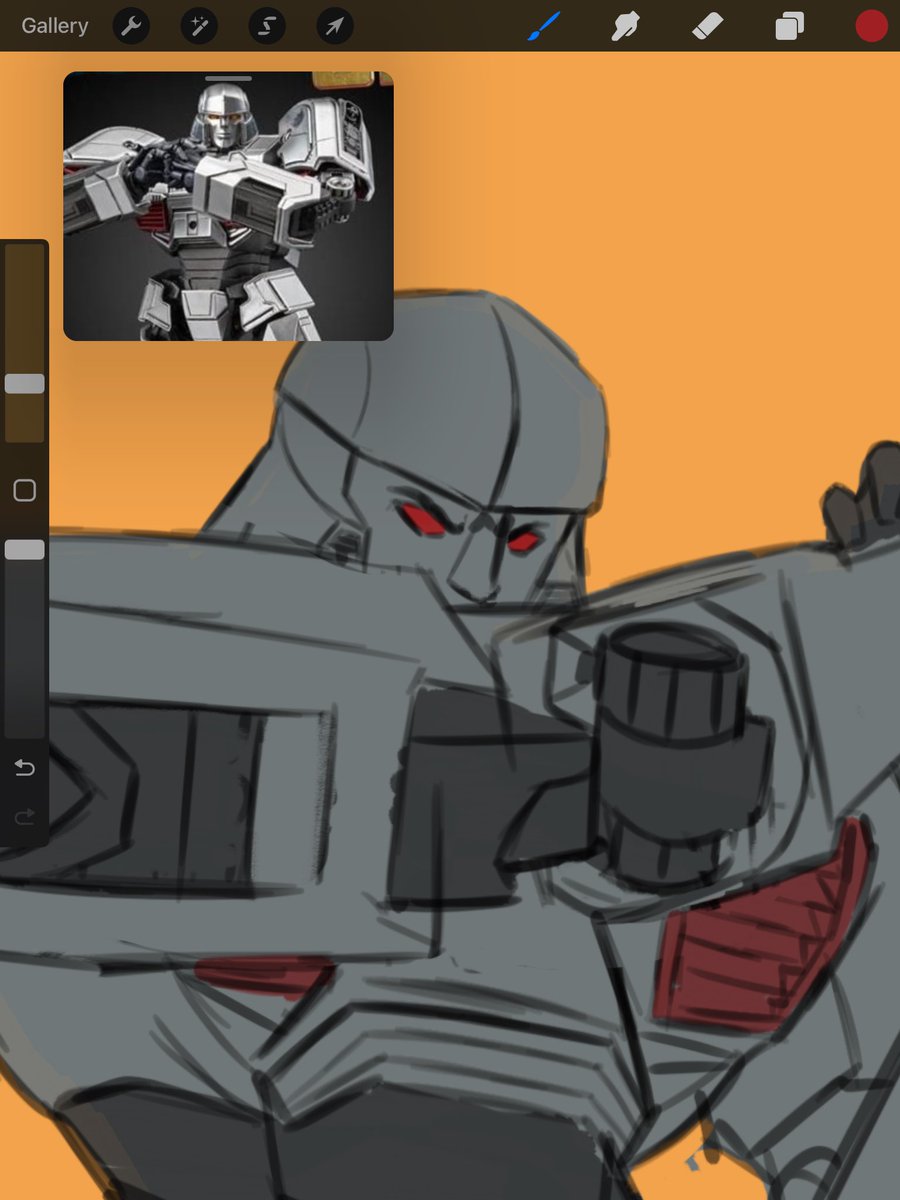Click the brush size slider handle

(x=24, y=384)
